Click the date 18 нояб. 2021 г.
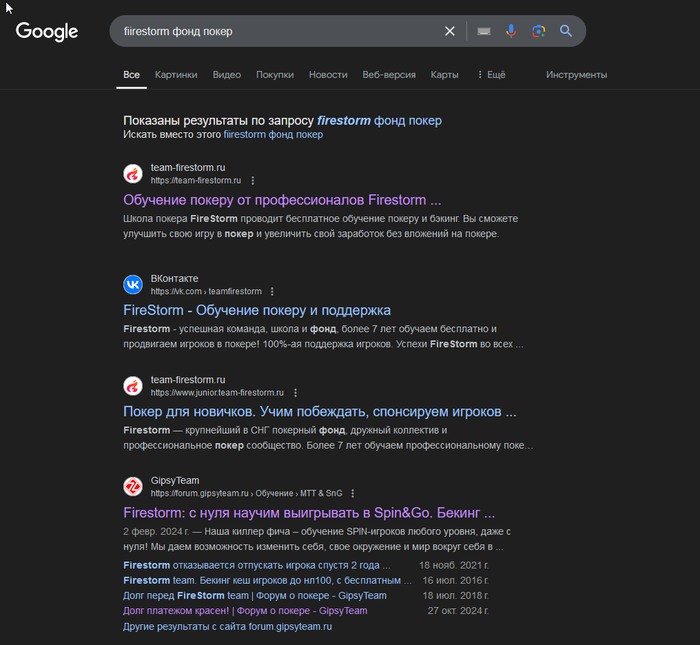Screen dimensions: 700x645 point(454,565)
